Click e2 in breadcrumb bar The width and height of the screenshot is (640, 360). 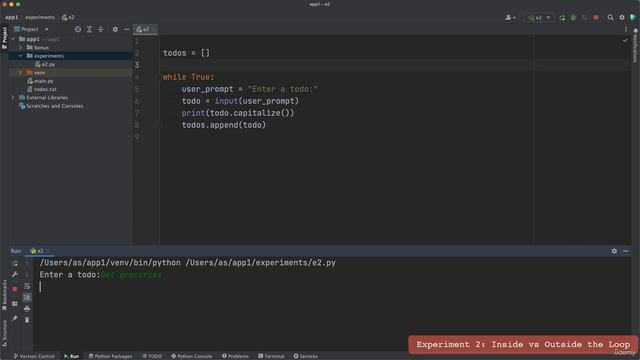point(68,17)
